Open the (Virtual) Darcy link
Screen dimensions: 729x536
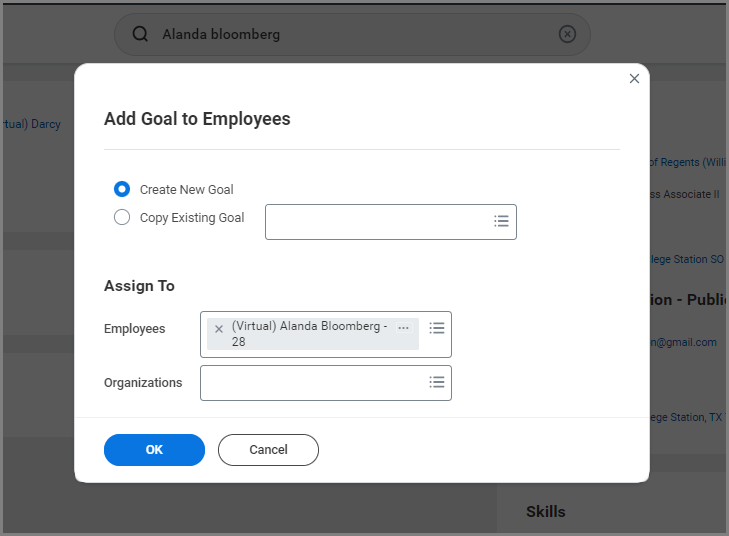pyautogui.click(x=35, y=125)
